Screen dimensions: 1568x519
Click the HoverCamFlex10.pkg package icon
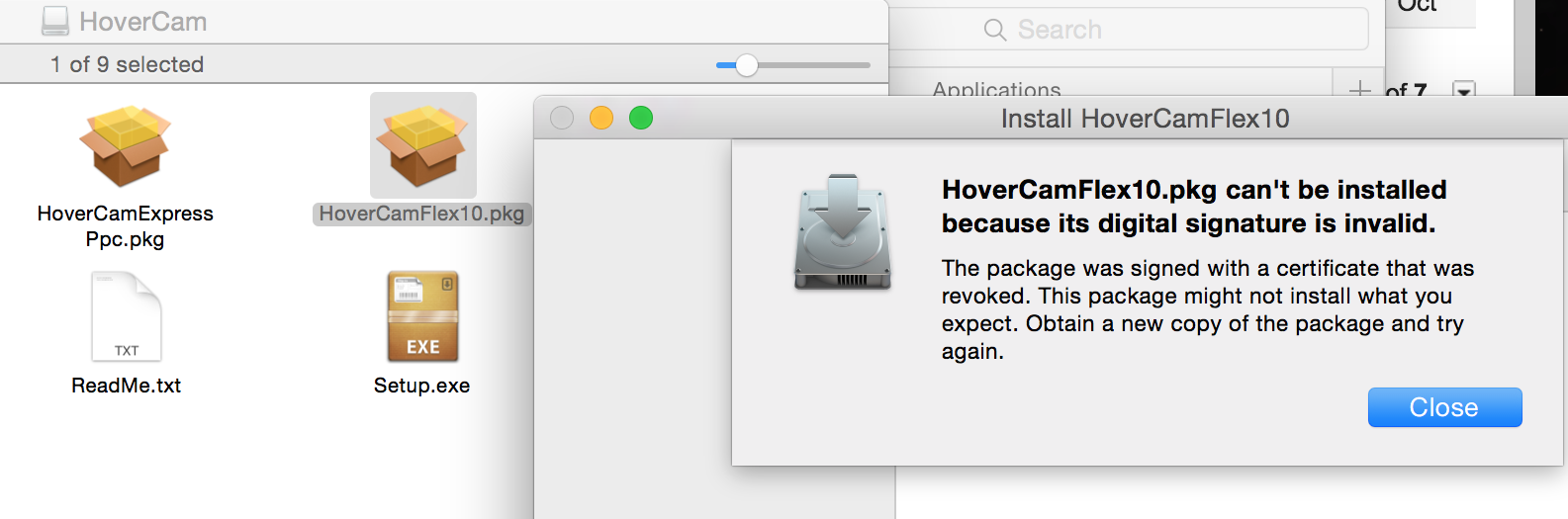pos(422,146)
